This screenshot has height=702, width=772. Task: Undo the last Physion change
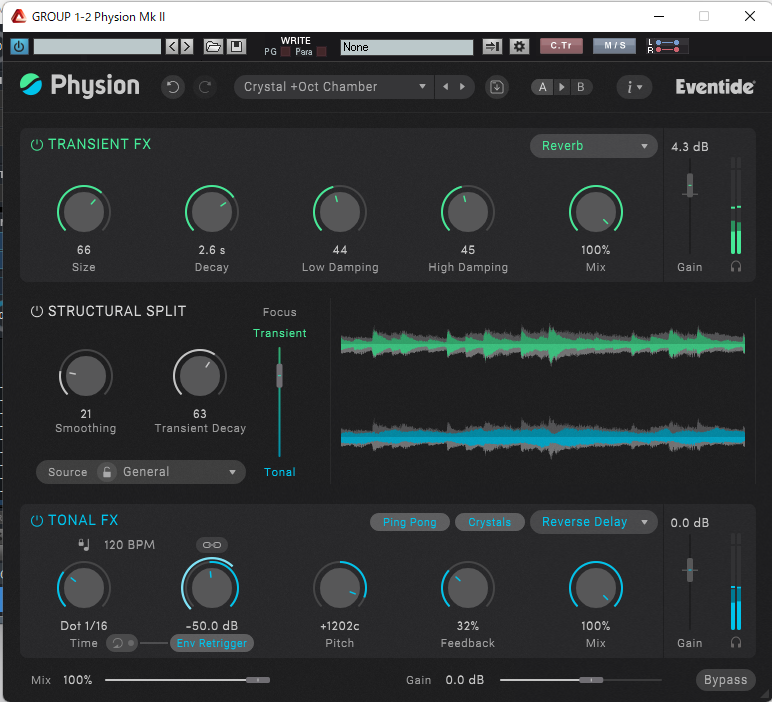point(173,87)
